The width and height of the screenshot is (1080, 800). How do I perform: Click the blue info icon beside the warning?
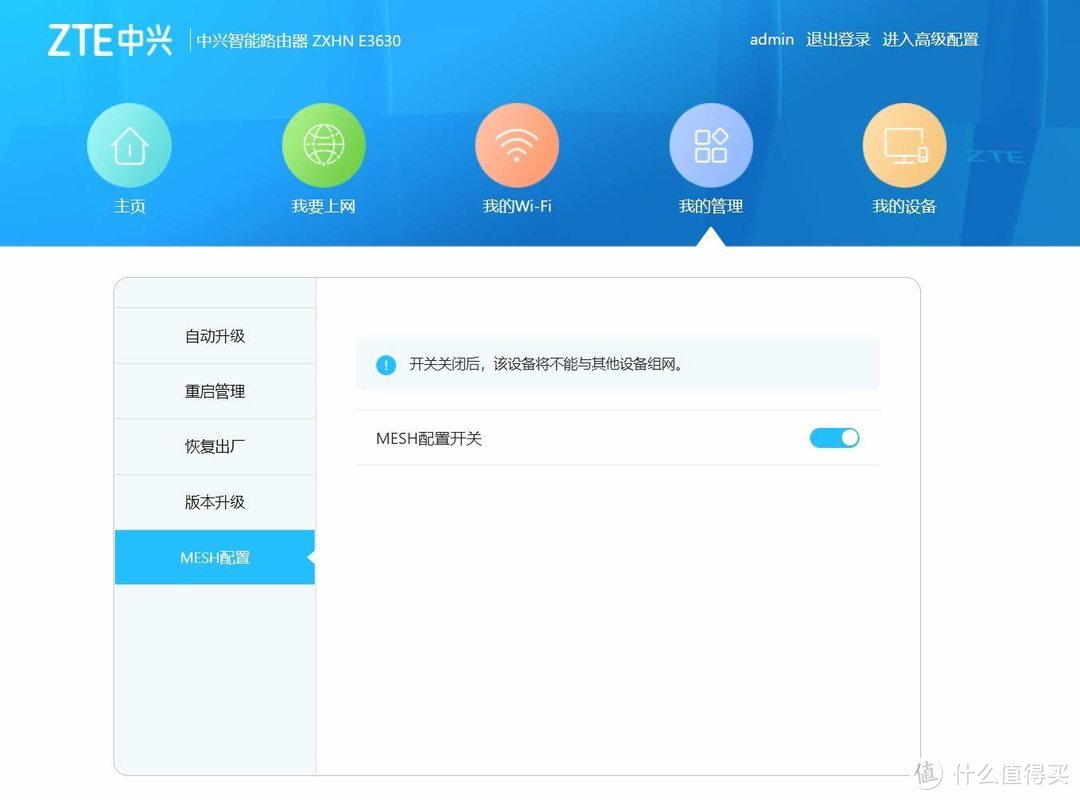coord(385,365)
